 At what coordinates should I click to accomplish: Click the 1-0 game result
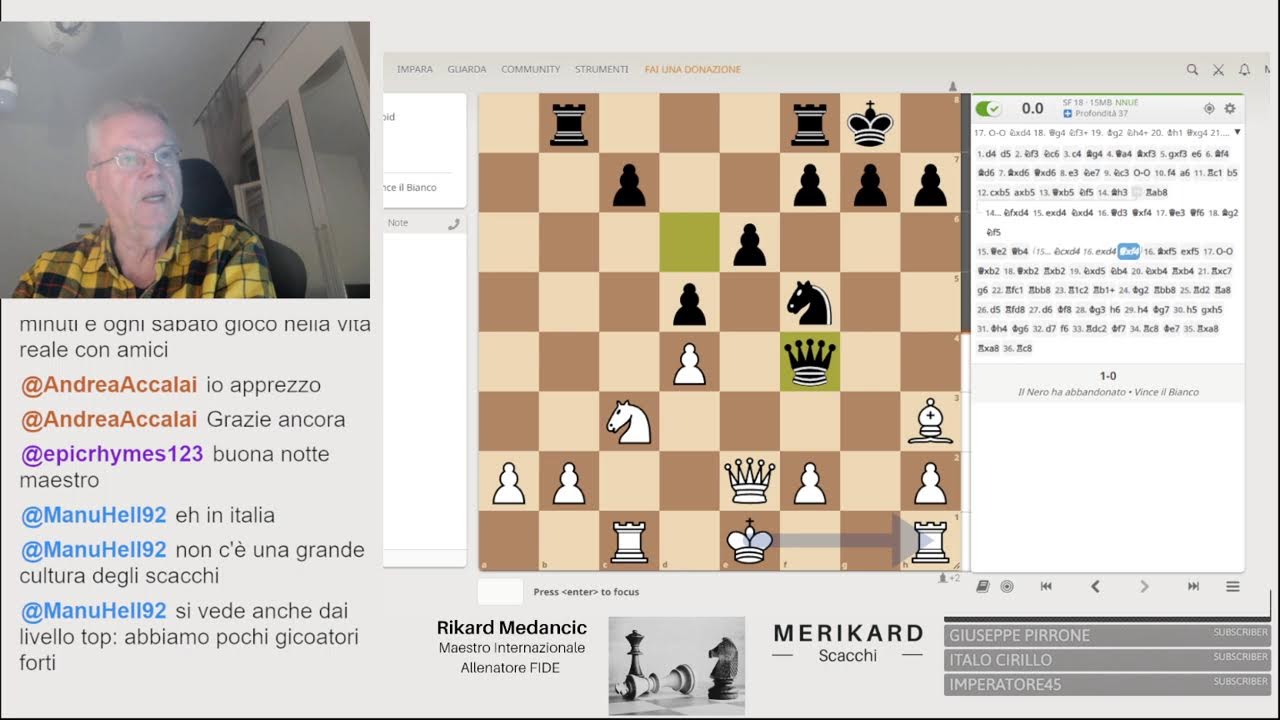pyautogui.click(x=1108, y=376)
